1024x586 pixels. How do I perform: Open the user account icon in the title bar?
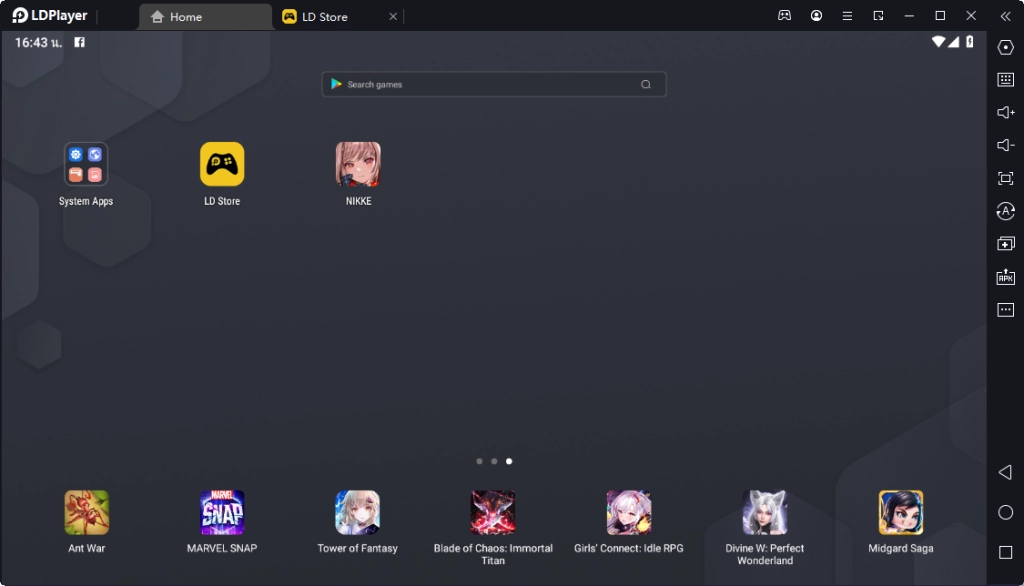point(816,16)
